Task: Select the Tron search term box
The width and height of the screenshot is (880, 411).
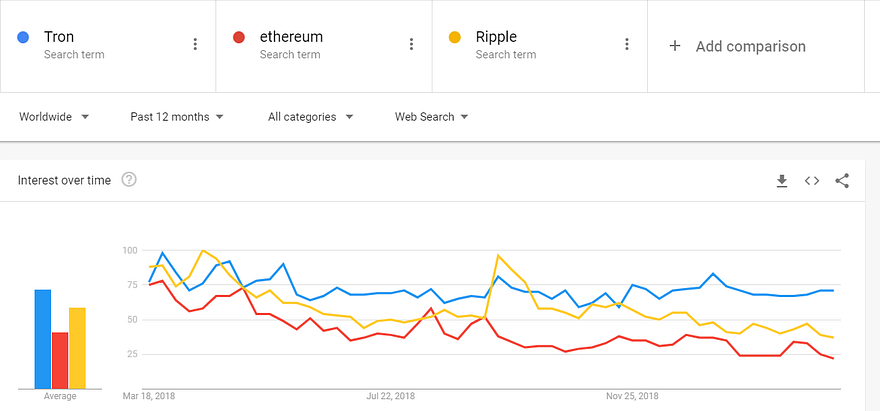Action: (100, 45)
